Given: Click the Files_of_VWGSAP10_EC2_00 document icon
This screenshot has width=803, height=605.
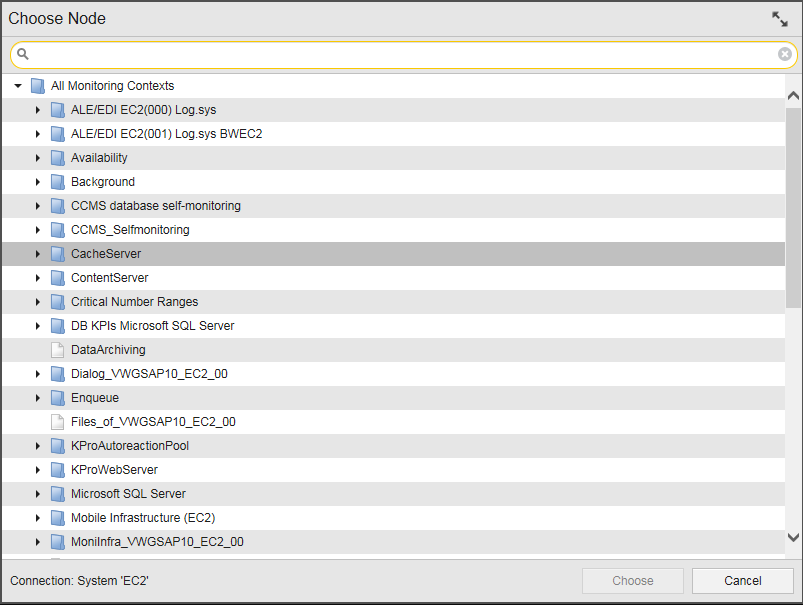Looking at the screenshot, I should tap(57, 422).
